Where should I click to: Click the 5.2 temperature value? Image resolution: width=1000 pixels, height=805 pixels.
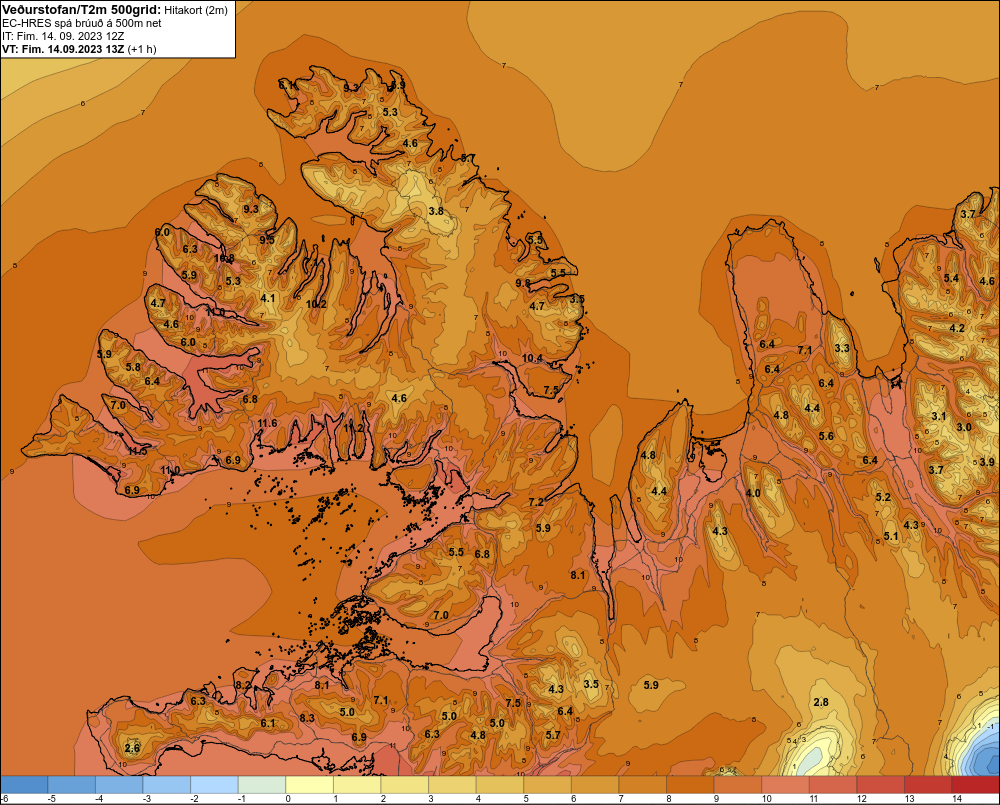(883, 497)
